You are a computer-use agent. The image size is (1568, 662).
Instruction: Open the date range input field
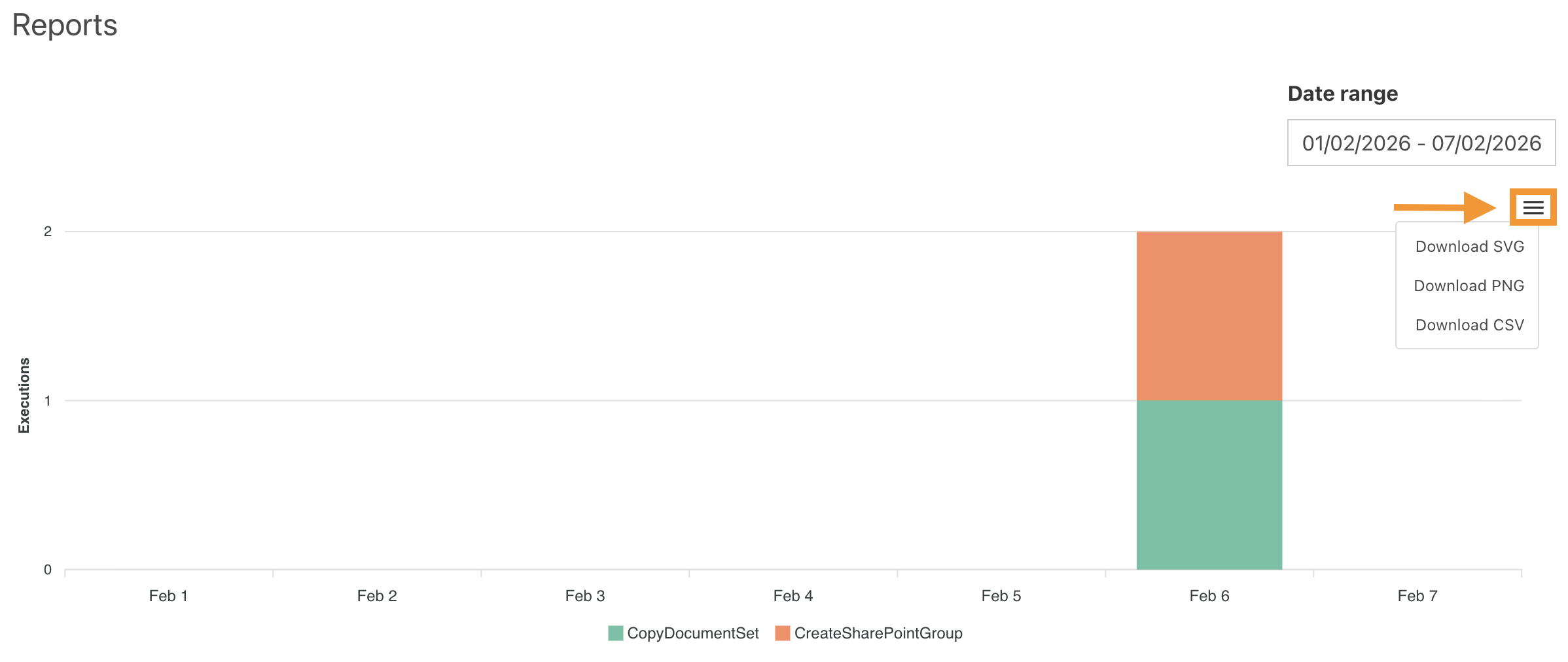point(1421,143)
